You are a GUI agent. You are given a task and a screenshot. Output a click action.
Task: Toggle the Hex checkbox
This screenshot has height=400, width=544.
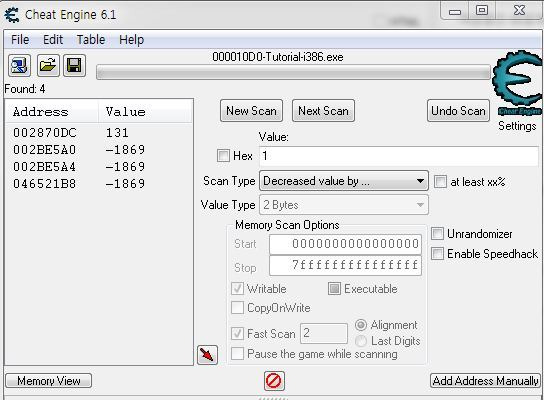(223, 155)
